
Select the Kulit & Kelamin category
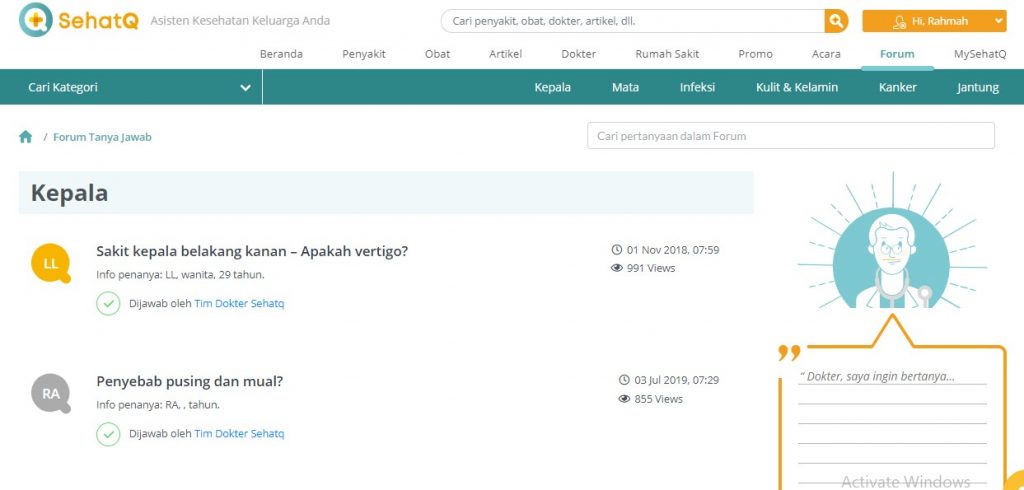(x=796, y=87)
